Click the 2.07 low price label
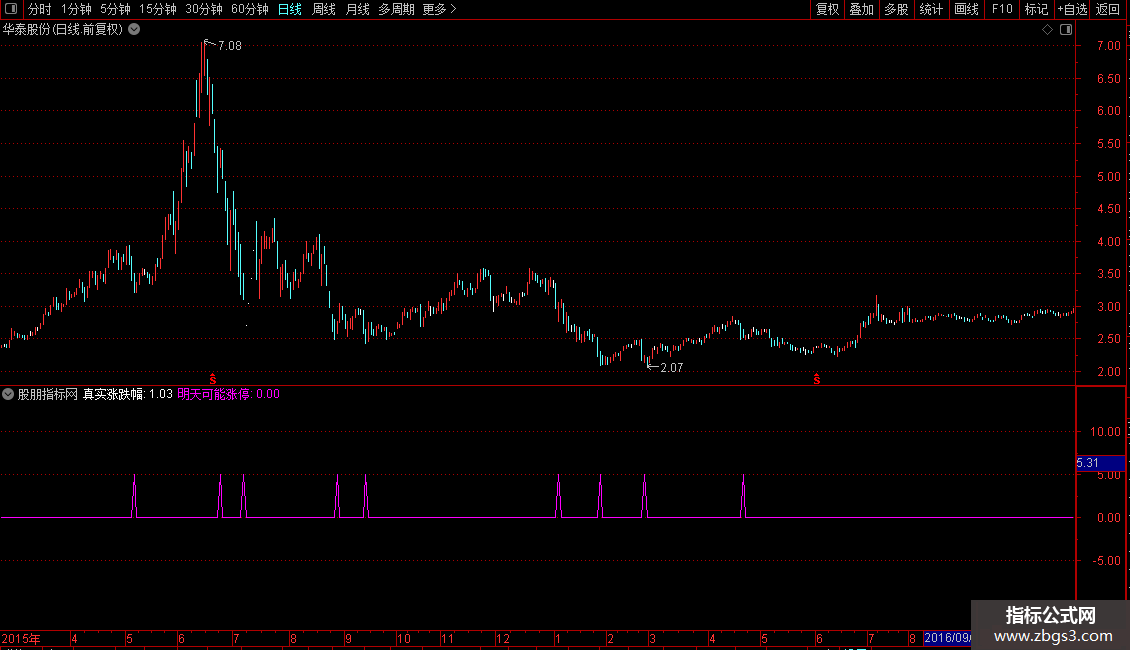Image resolution: width=1130 pixels, height=650 pixels. pyautogui.click(x=672, y=368)
